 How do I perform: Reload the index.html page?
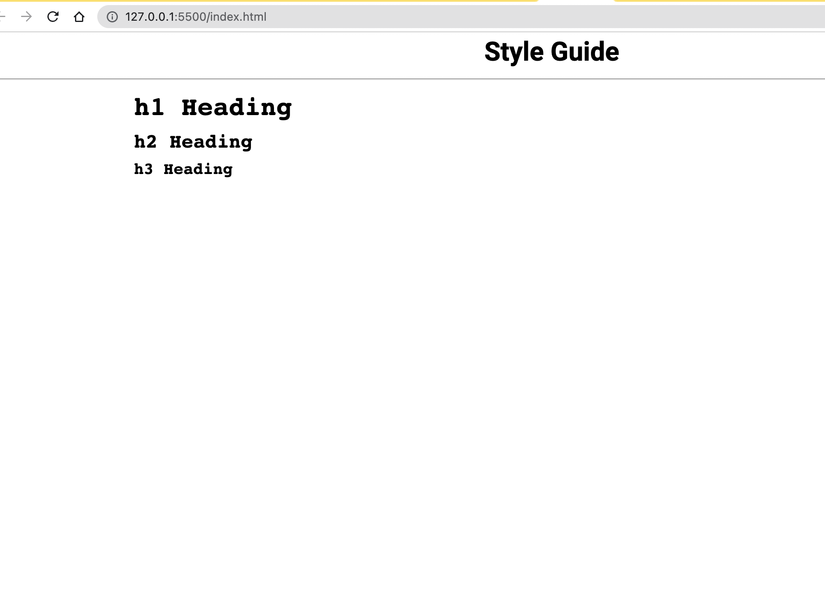tap(53, 17)
